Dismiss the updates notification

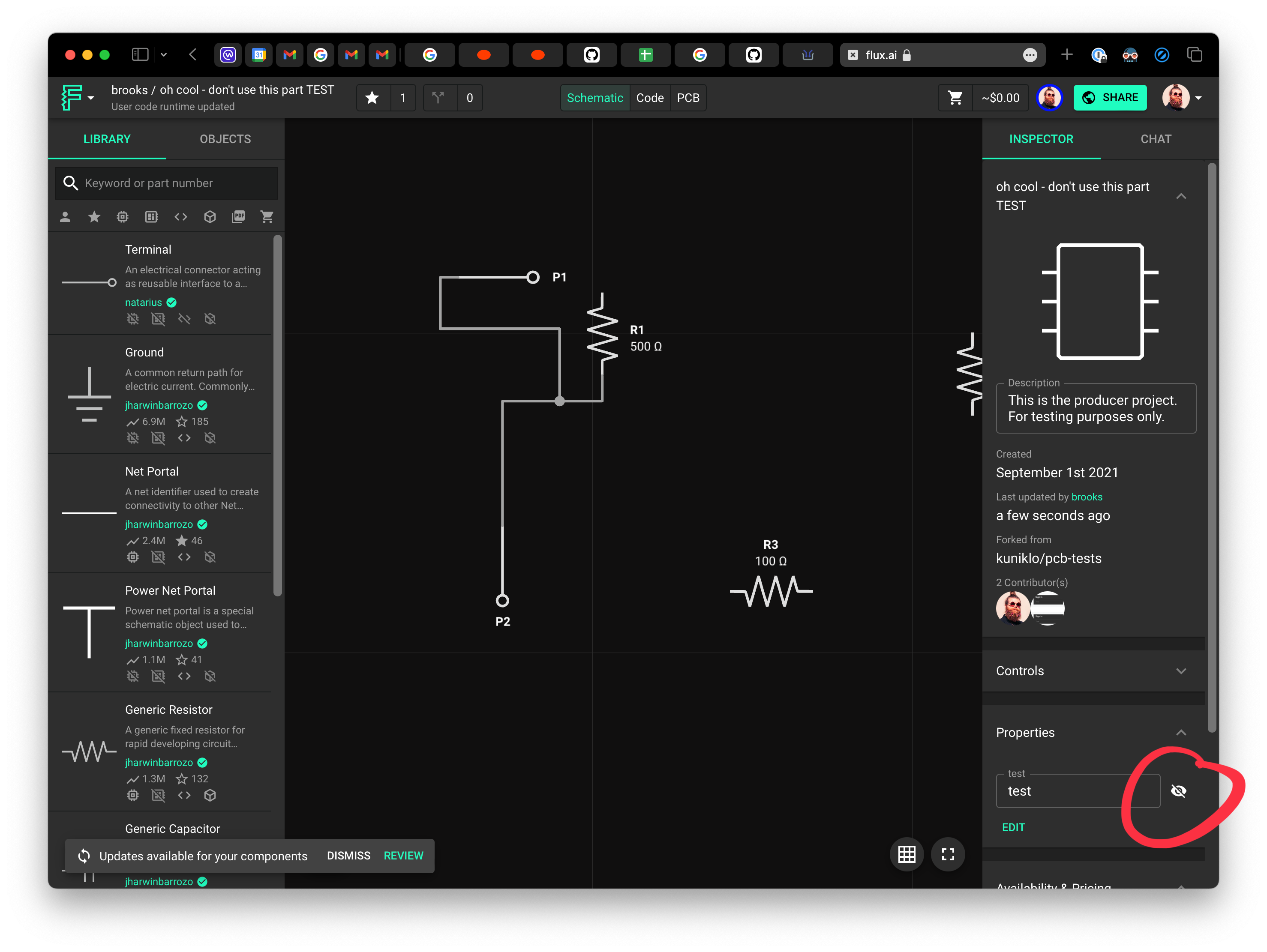click(348, 855)
